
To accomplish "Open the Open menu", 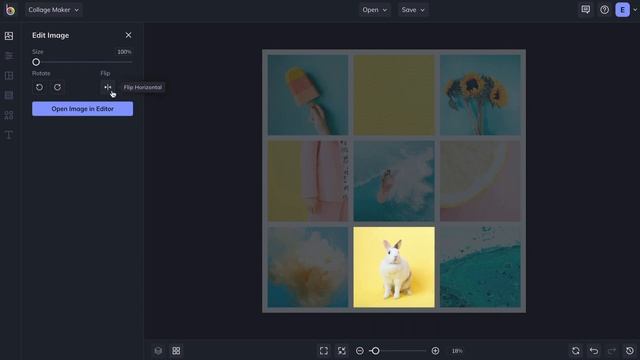I will coord(374,10).
